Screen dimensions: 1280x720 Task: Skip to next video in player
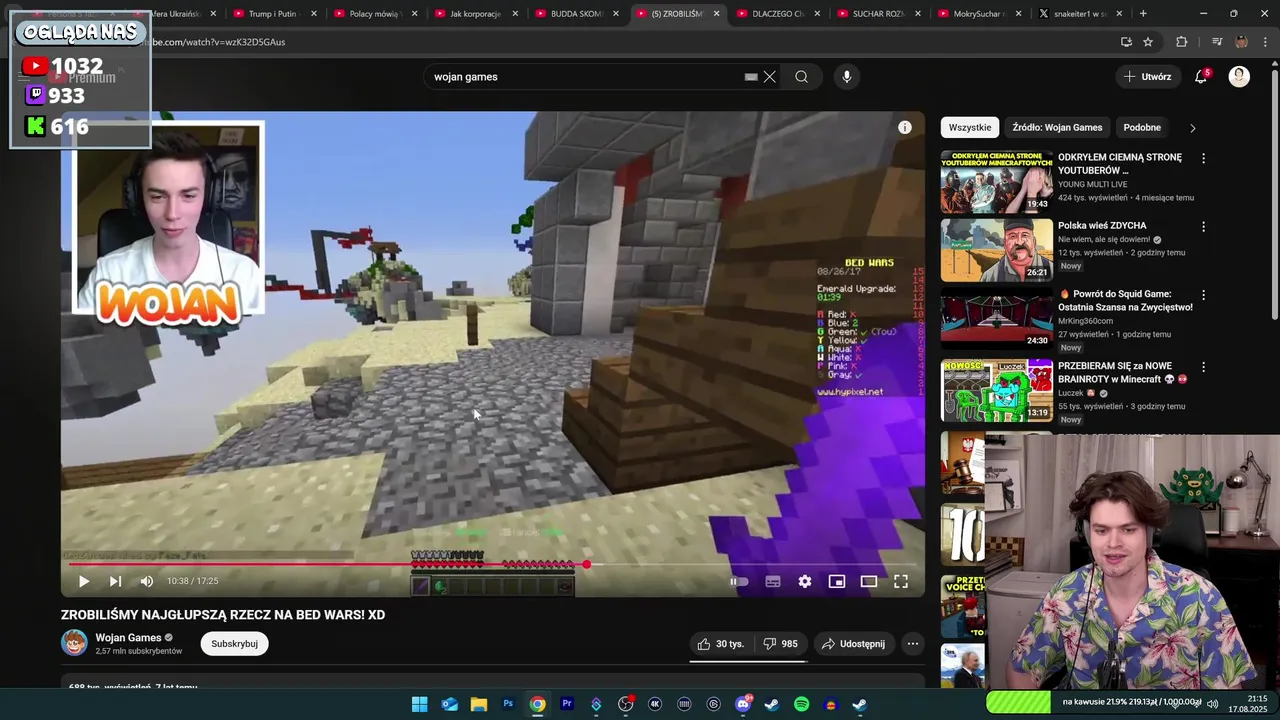tap(115, 581)
